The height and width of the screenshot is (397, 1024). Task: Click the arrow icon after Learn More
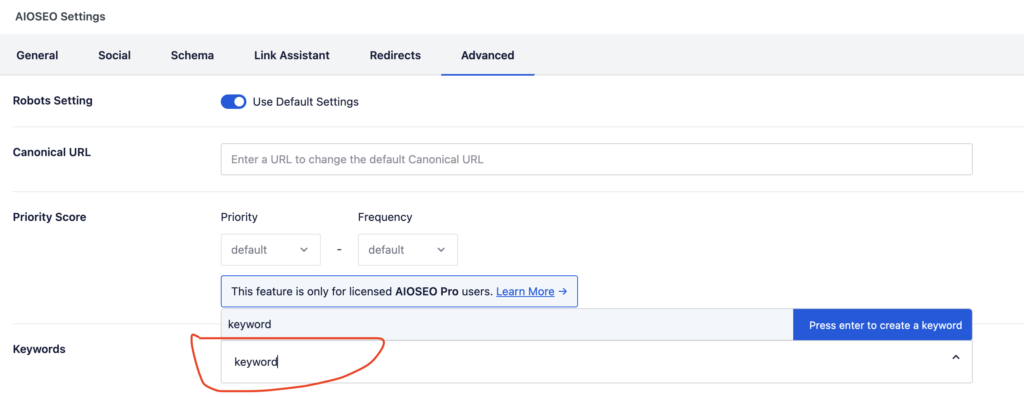point(562,292)
